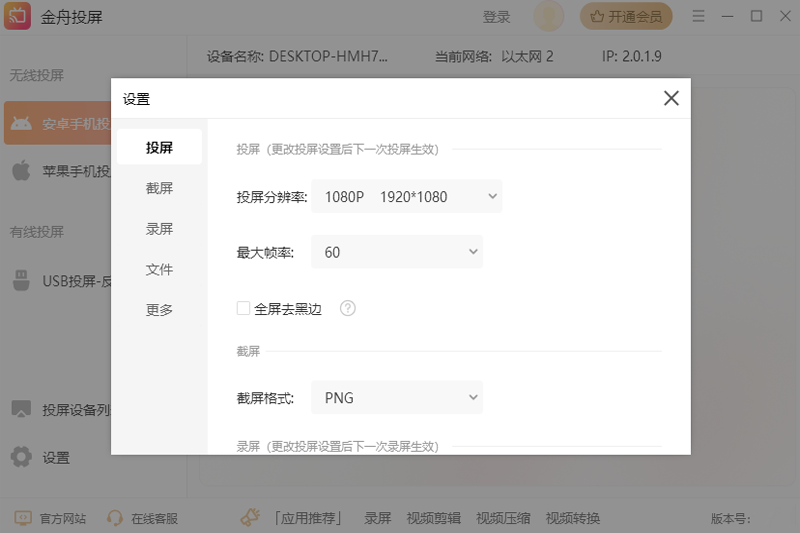Click the 在线客服 headset icon
This screenshot has width=800, height=533.
(115, 518)
